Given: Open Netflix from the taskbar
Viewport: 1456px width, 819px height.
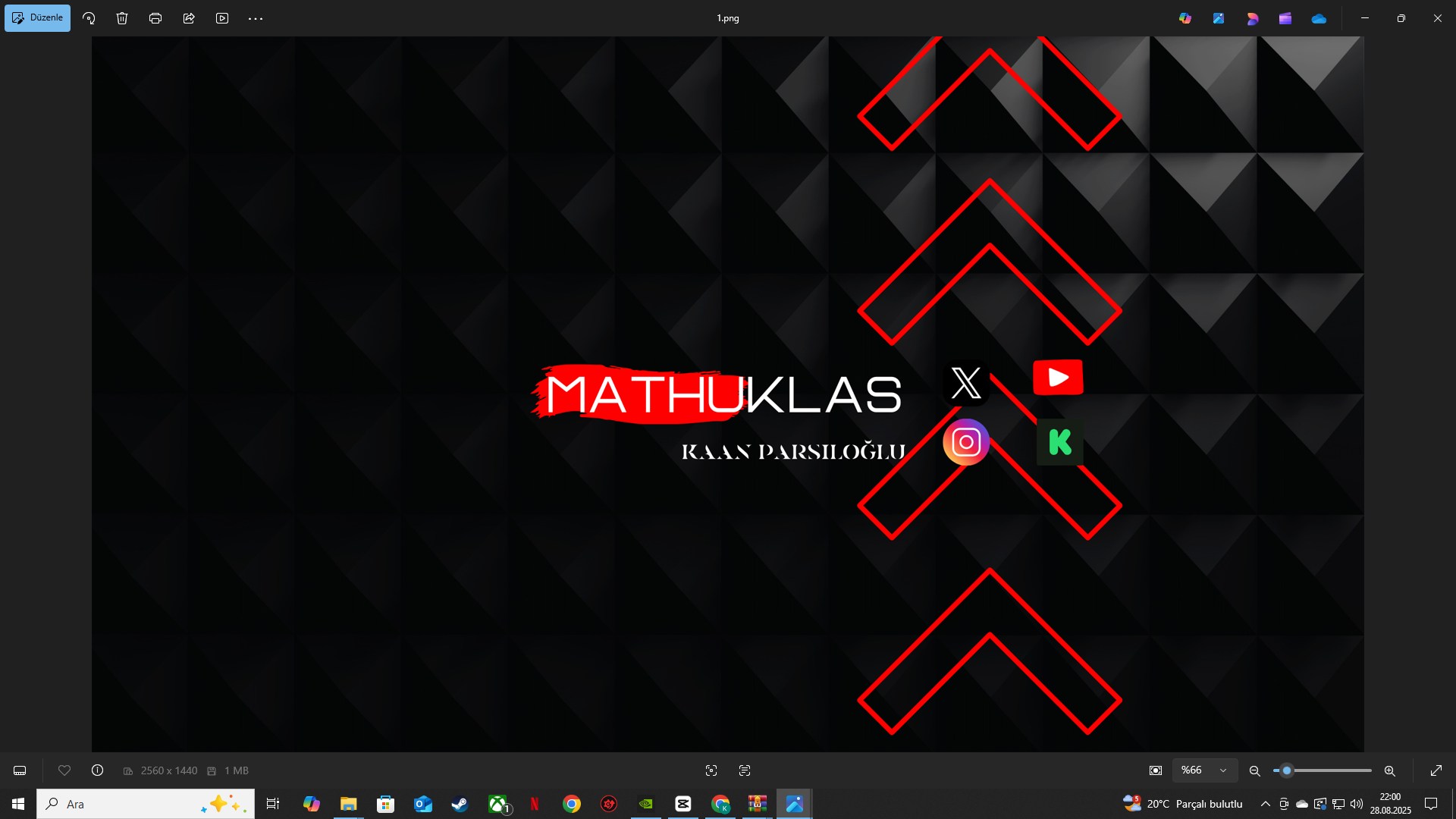Looking at the screenshot, I should pyautogui.click(x=535, y=804).
